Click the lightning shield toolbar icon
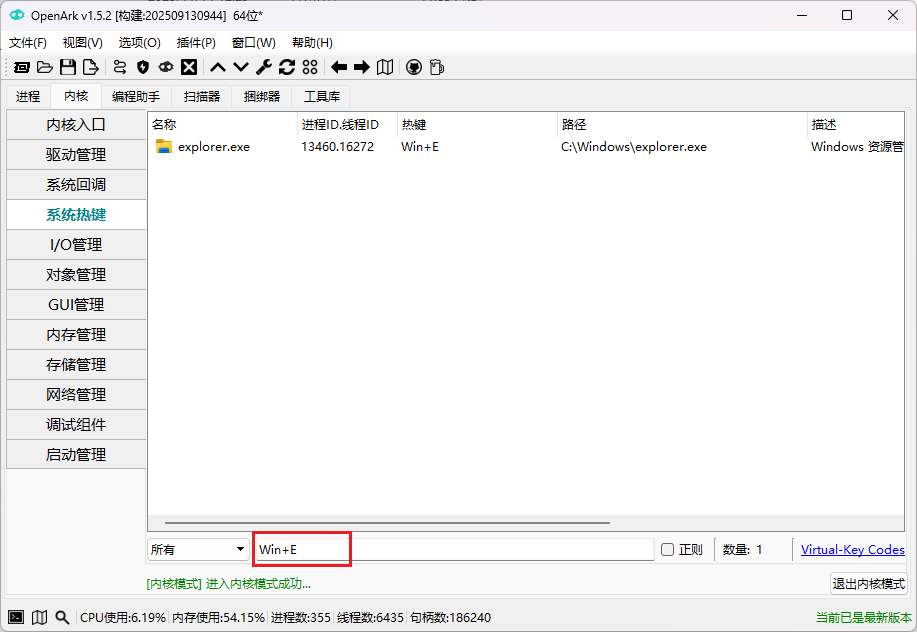The width and height of the screenshot is (917, 632). tap(143, 67)
